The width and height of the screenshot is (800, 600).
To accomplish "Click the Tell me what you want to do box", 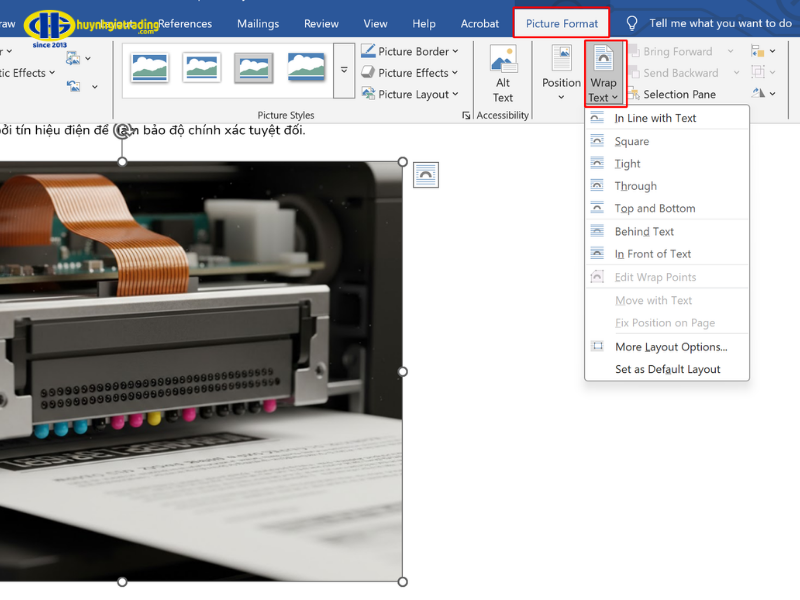I will [720, 23].
